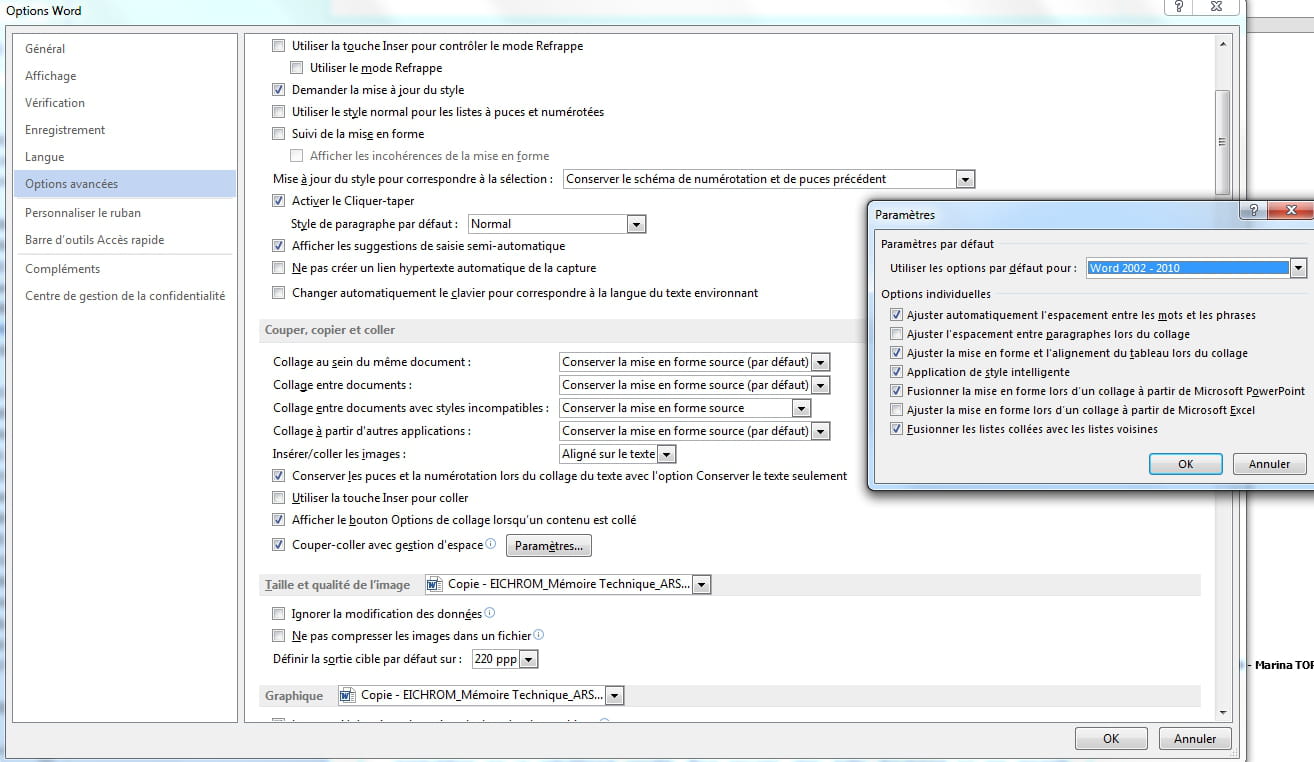Open the Word 2002 - 2010 default options dropdown
This screenshot has width=1314, height=762.
1297,268
